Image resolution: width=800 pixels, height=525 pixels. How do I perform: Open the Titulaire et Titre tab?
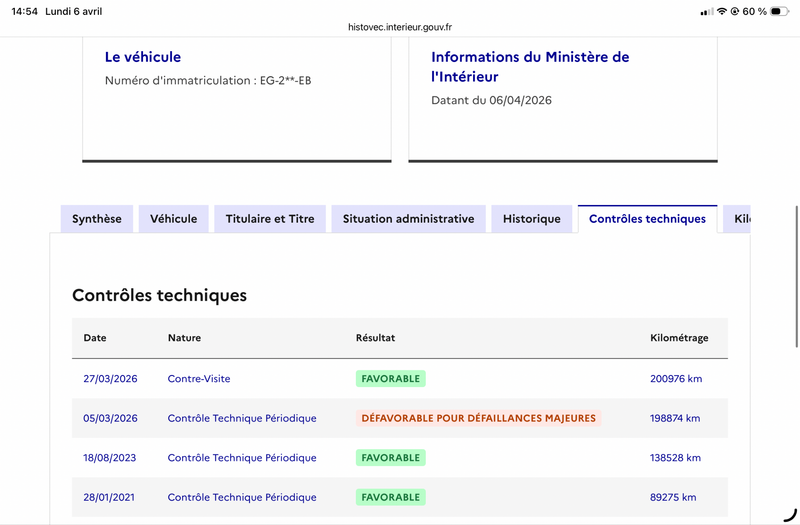point(270,219)
